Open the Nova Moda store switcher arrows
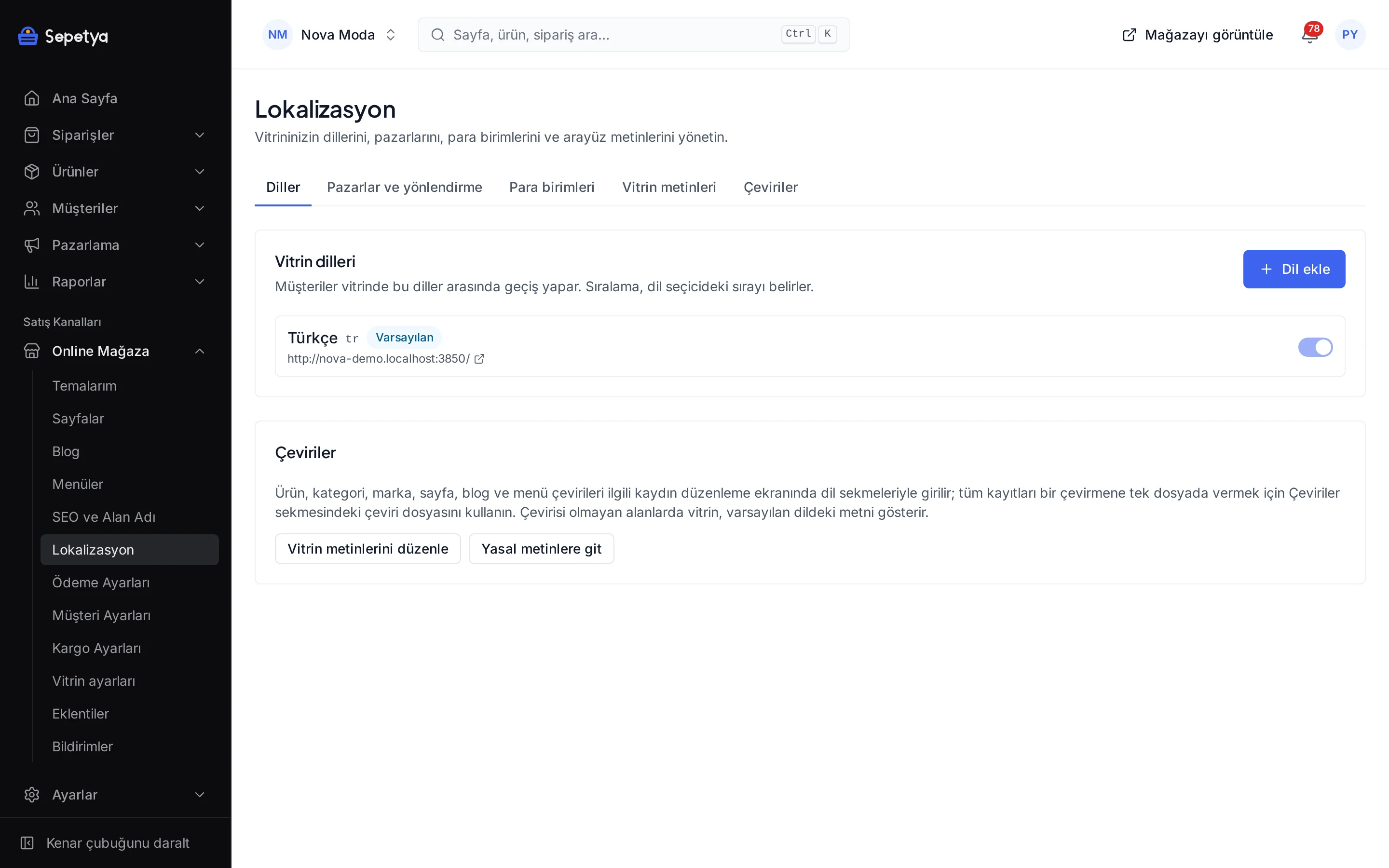 [x=390, y=35]
